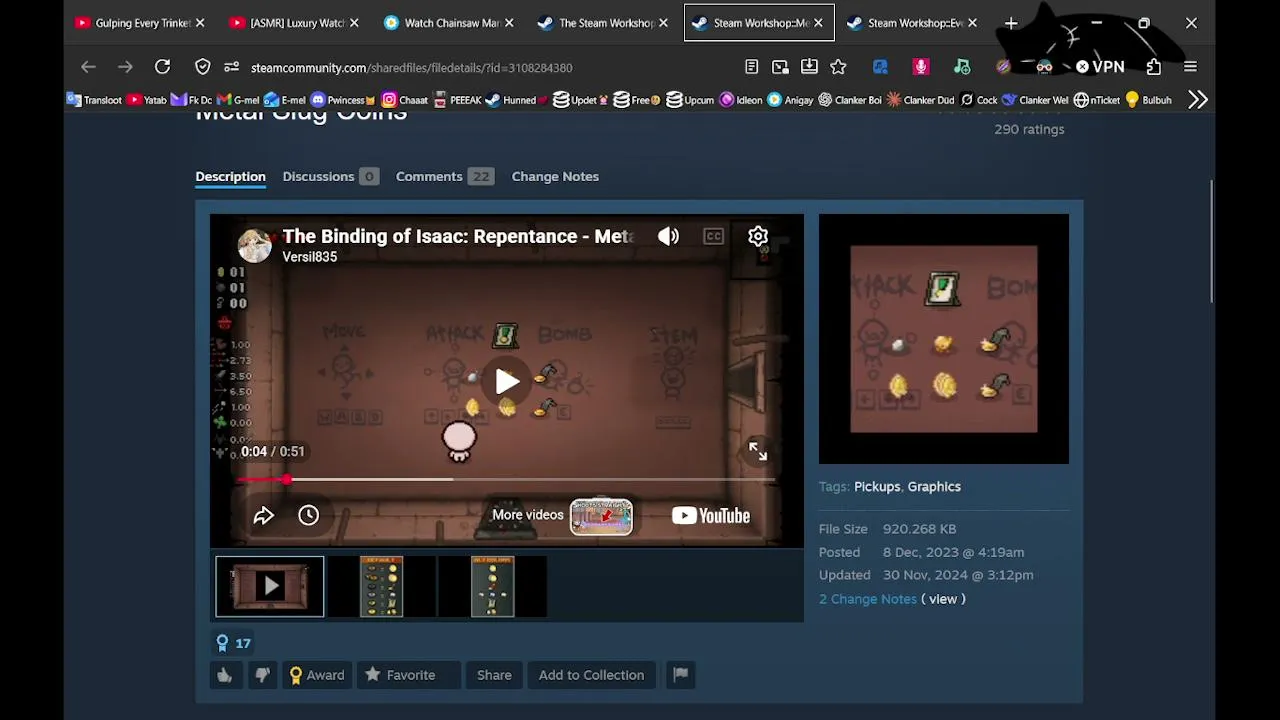Image resolution: width=1280 pixels, height=720 pixels.
Task: Open the Hunned Steam bookmark
Action: tap(518, 100)
